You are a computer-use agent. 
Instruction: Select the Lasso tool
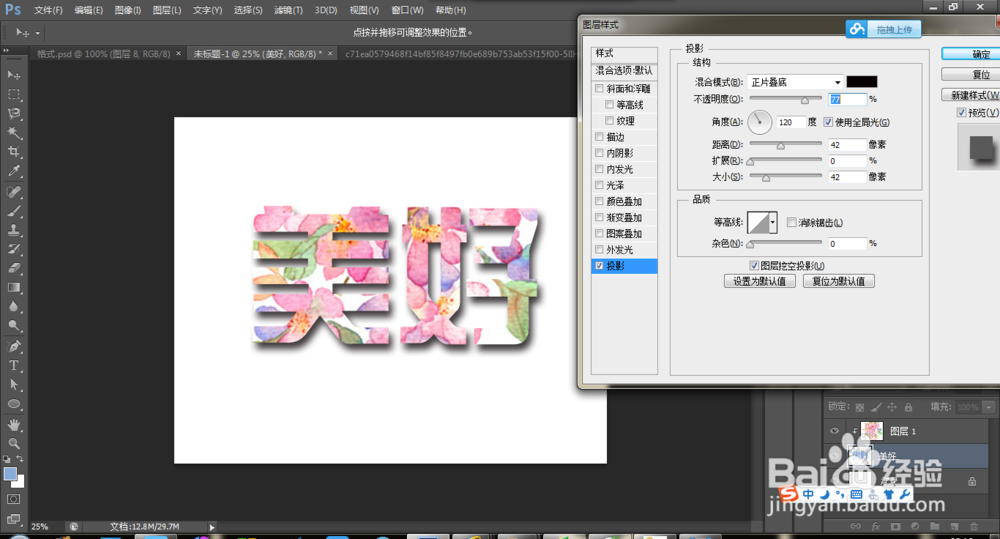(13, 114)
